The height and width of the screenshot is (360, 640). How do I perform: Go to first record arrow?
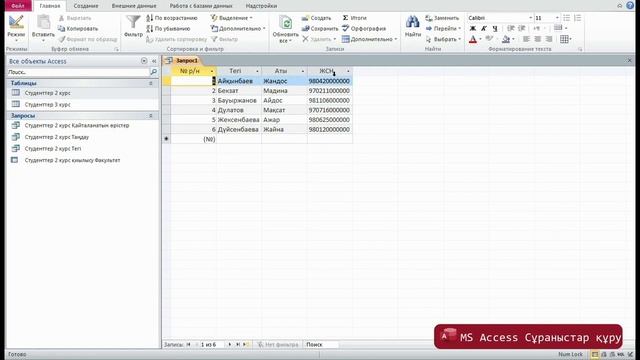(x=189, y=344)
